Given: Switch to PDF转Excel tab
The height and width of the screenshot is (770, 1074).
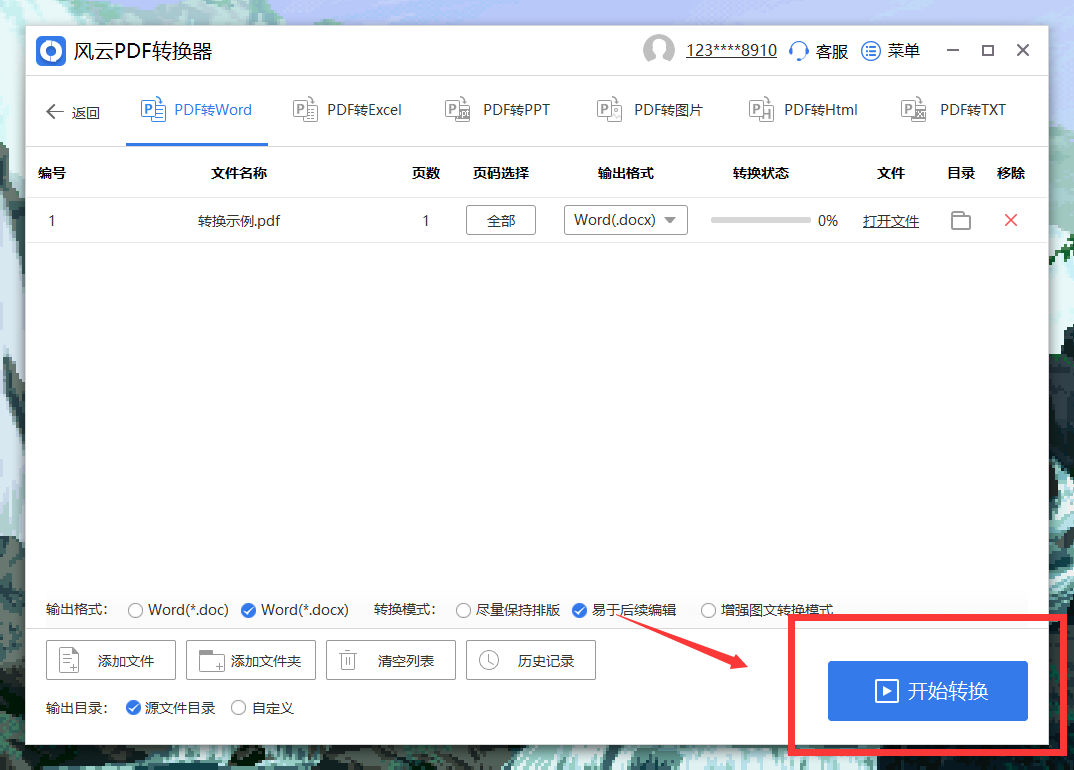Looking at the screenshot, I should pyautogui.click(x=347, y=110).
